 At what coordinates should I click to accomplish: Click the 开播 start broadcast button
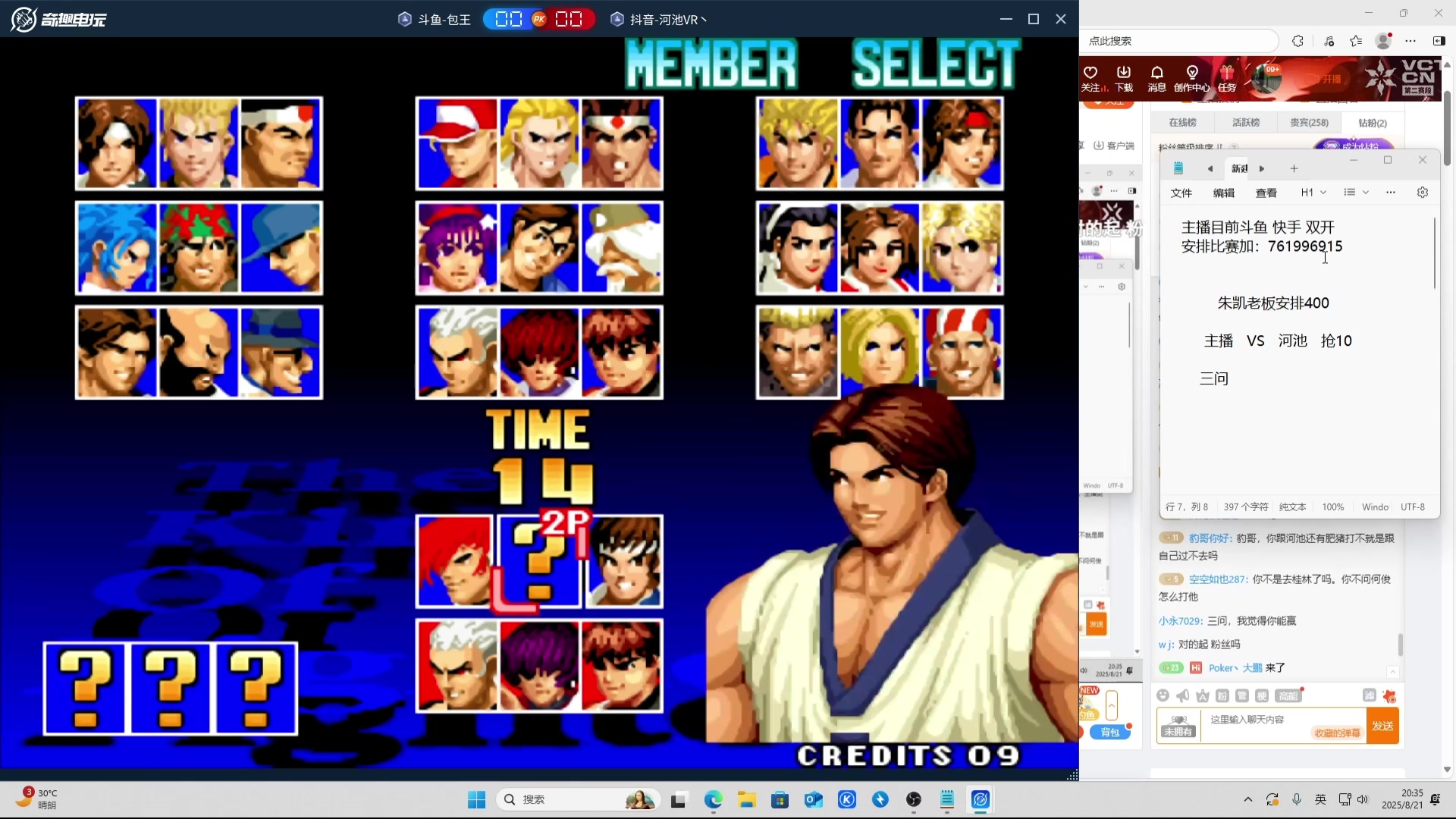(1326, 79)
